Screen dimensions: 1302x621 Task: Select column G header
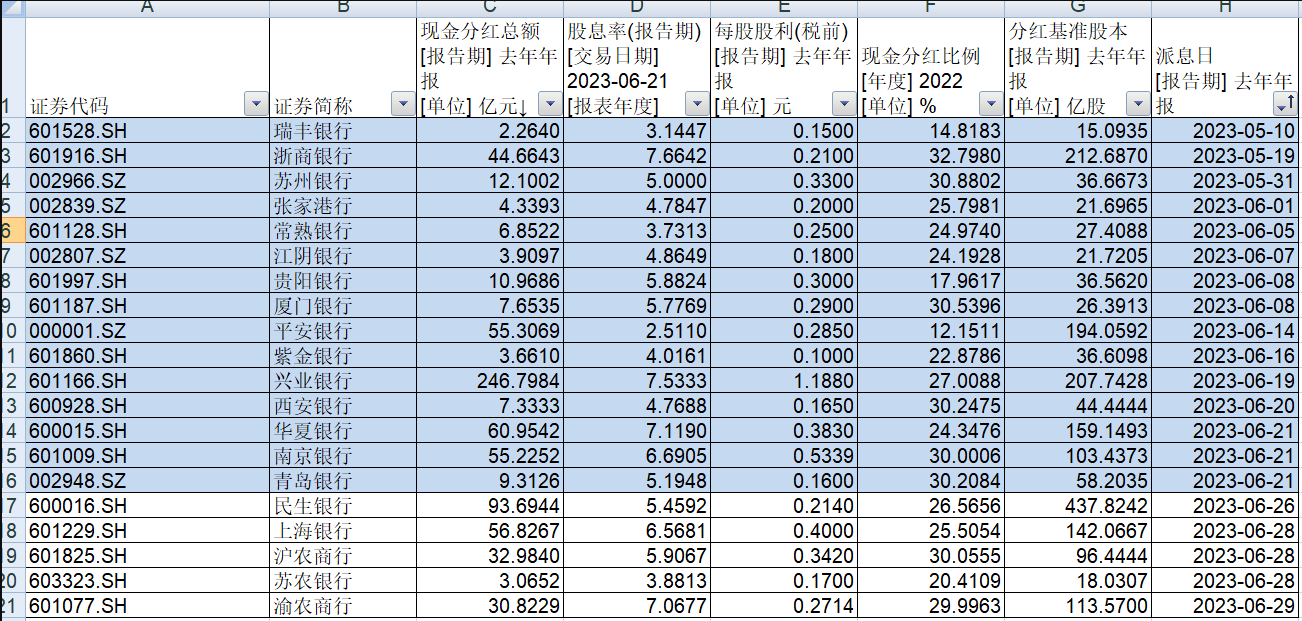click(1078, 8)
